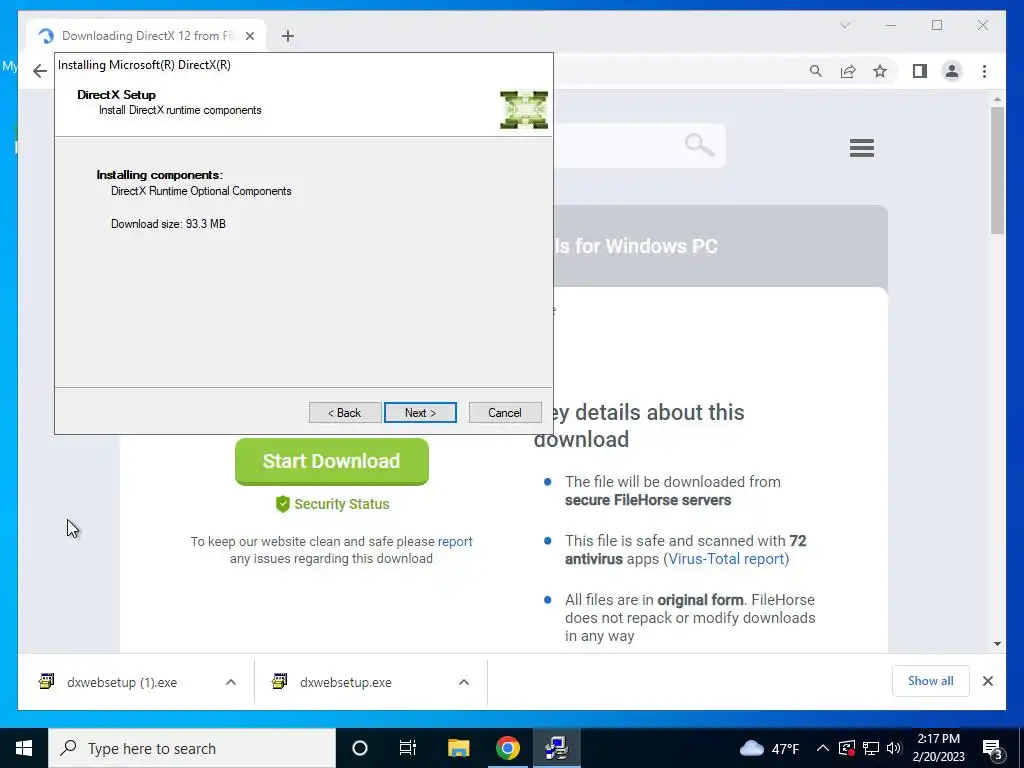Open the Virus-Total report link
This screenshot has height=768, width=1024.
726,559
